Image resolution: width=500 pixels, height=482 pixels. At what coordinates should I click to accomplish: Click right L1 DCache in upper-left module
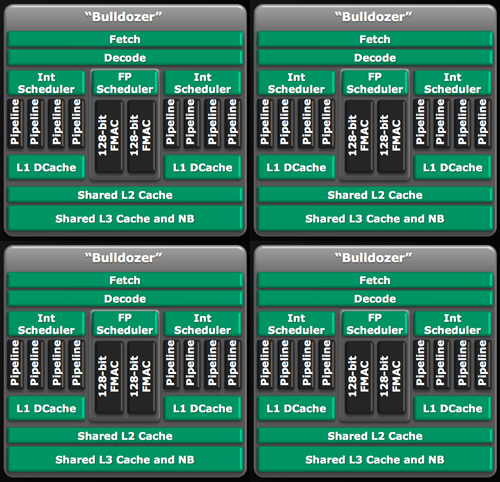pos(203,167)
